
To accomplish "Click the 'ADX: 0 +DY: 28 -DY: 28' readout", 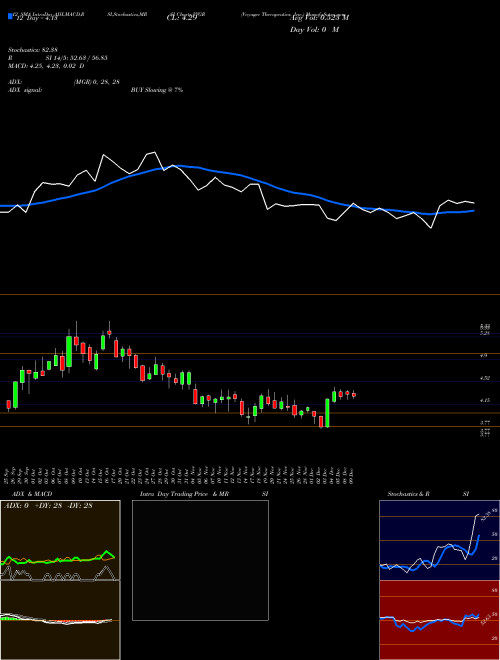I will click(x=48, y=506).
